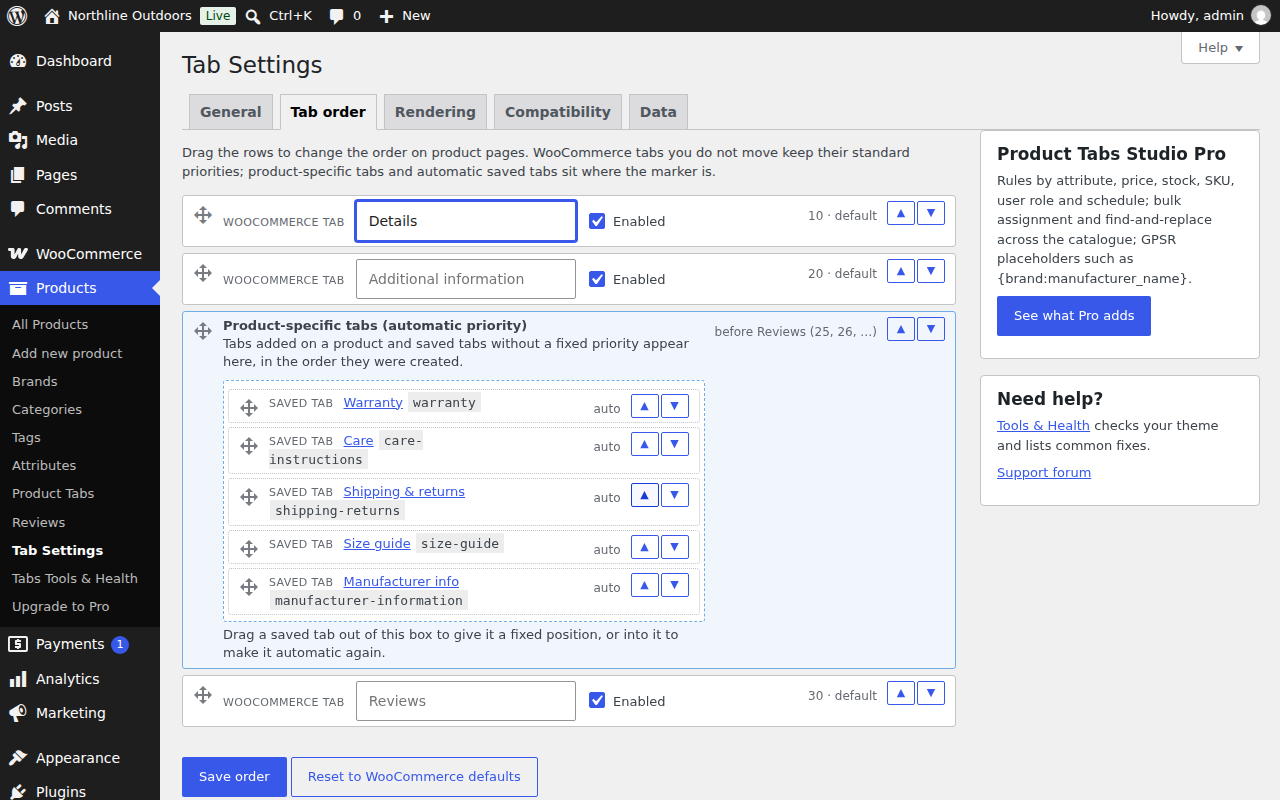The height and width of the screenshot is (800, 1280).
Task: Focus the Reviews title field
Action: 466,701
